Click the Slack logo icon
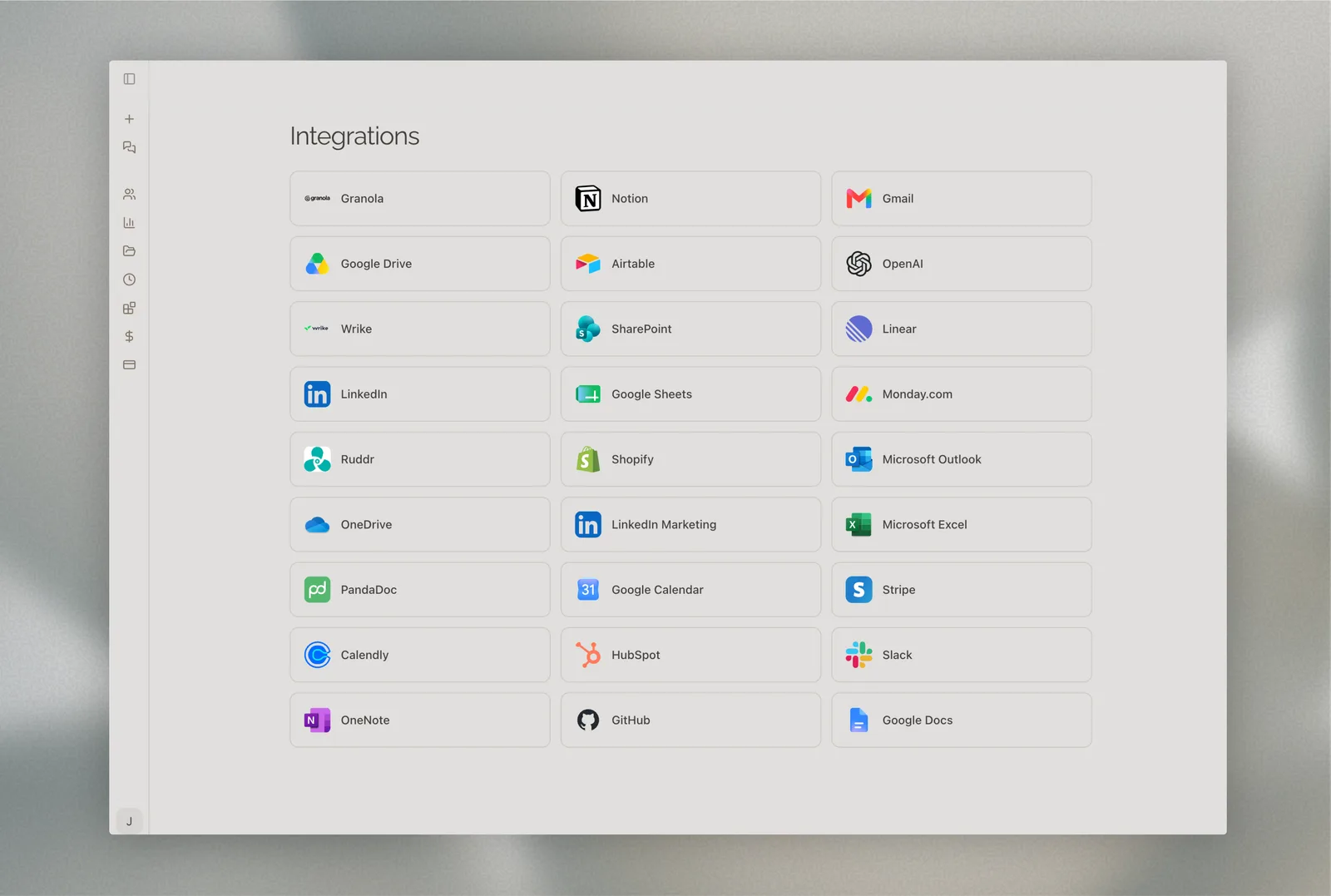Screen dimensions: 1331x896 click(x=858, y=655)
